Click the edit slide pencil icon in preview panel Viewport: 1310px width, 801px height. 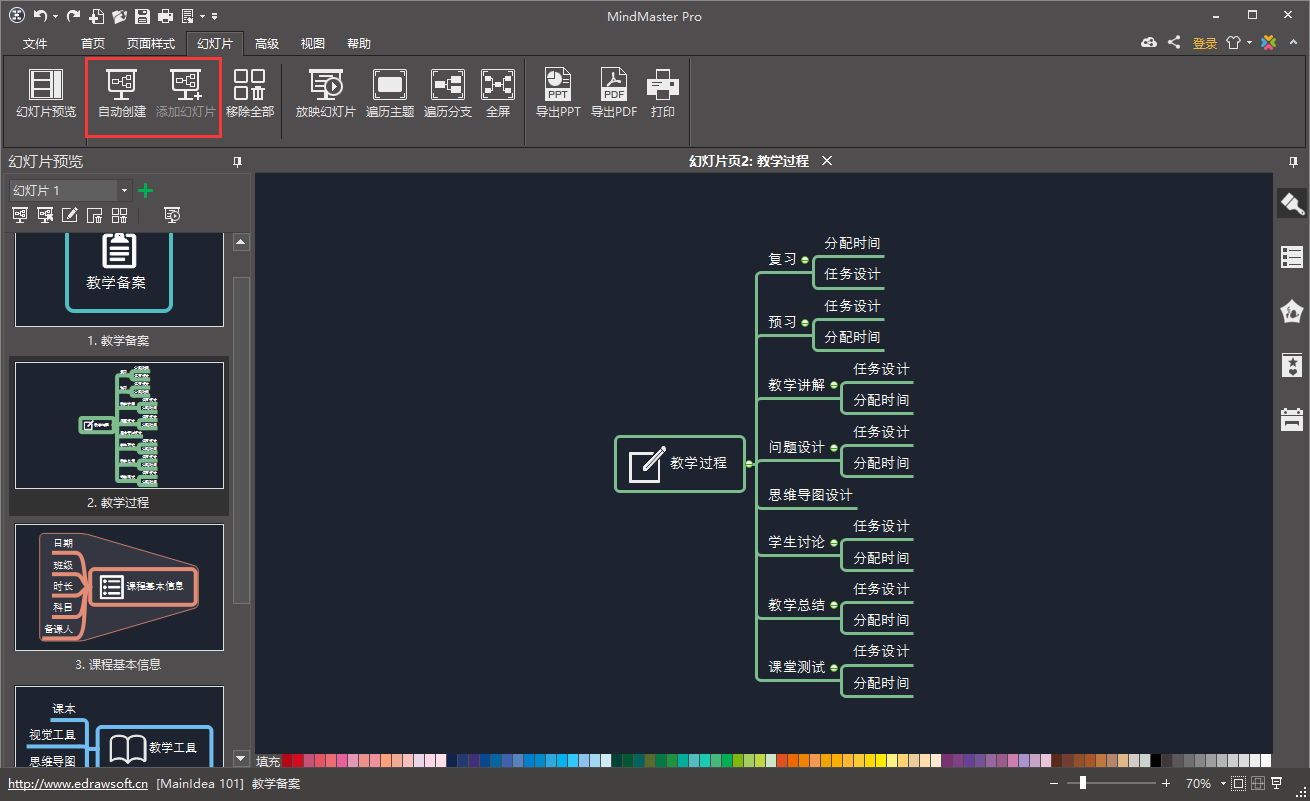click(x=70, y=215)
